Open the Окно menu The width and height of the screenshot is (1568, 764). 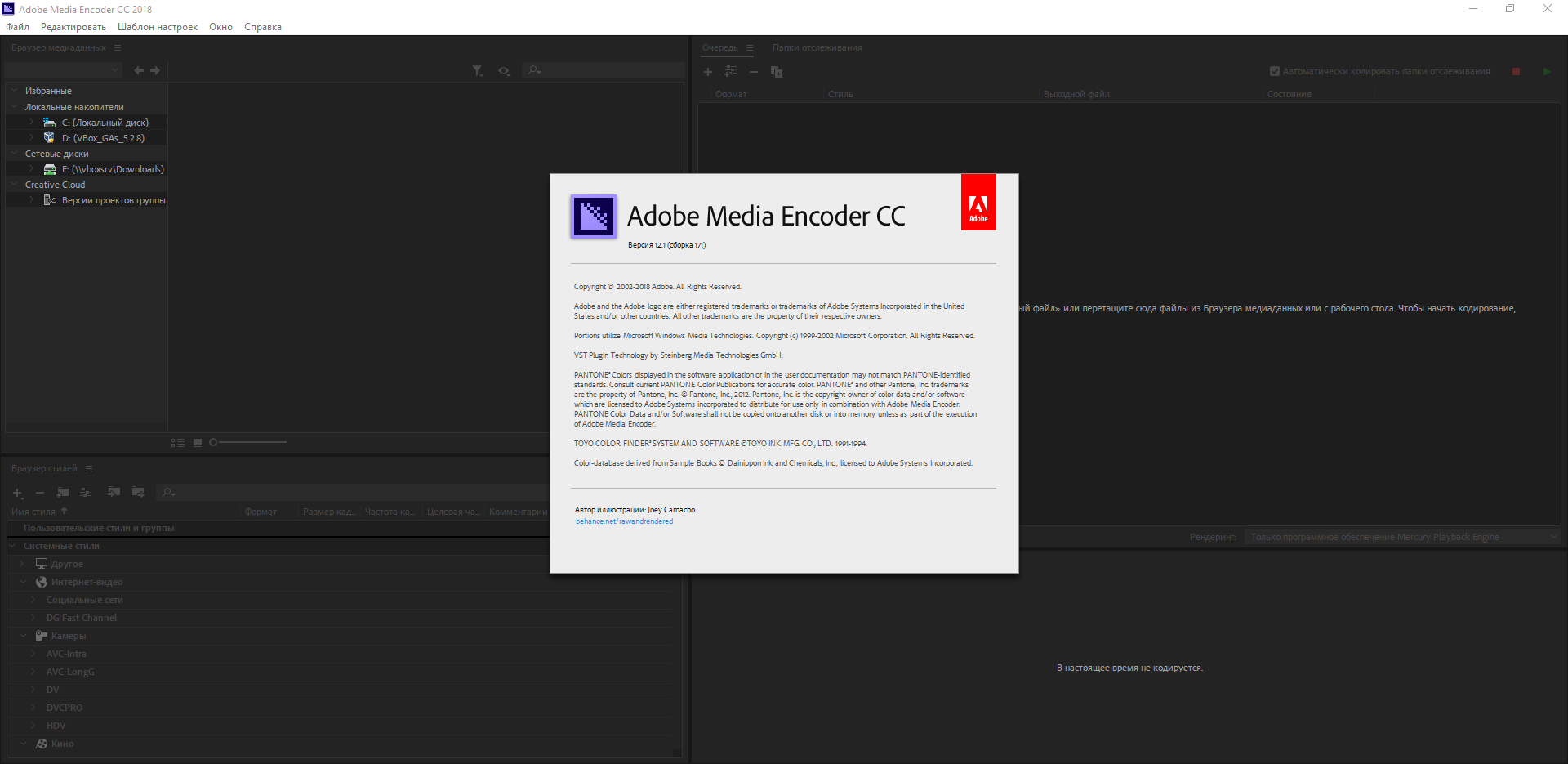(220, 27)
